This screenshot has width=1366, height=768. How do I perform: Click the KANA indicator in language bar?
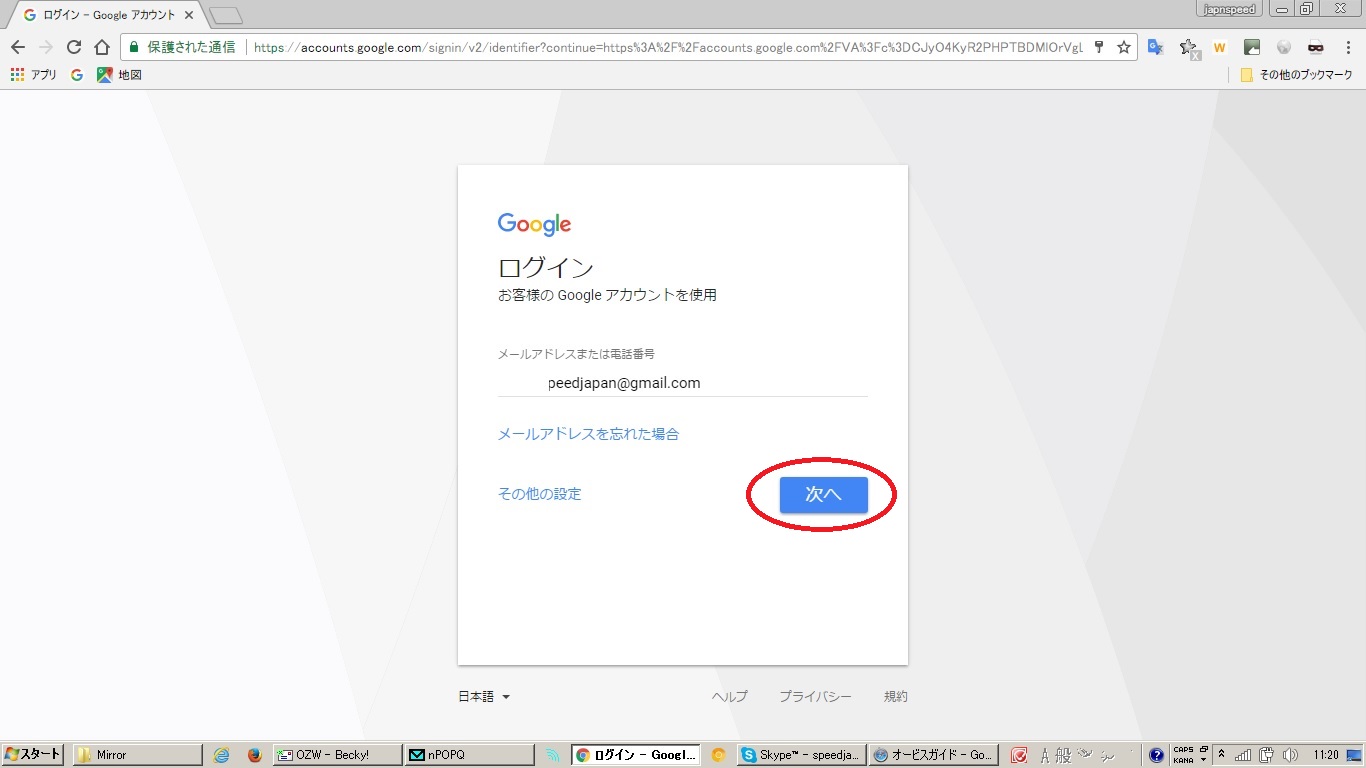pyautogui.click(x=1183, y=760)
